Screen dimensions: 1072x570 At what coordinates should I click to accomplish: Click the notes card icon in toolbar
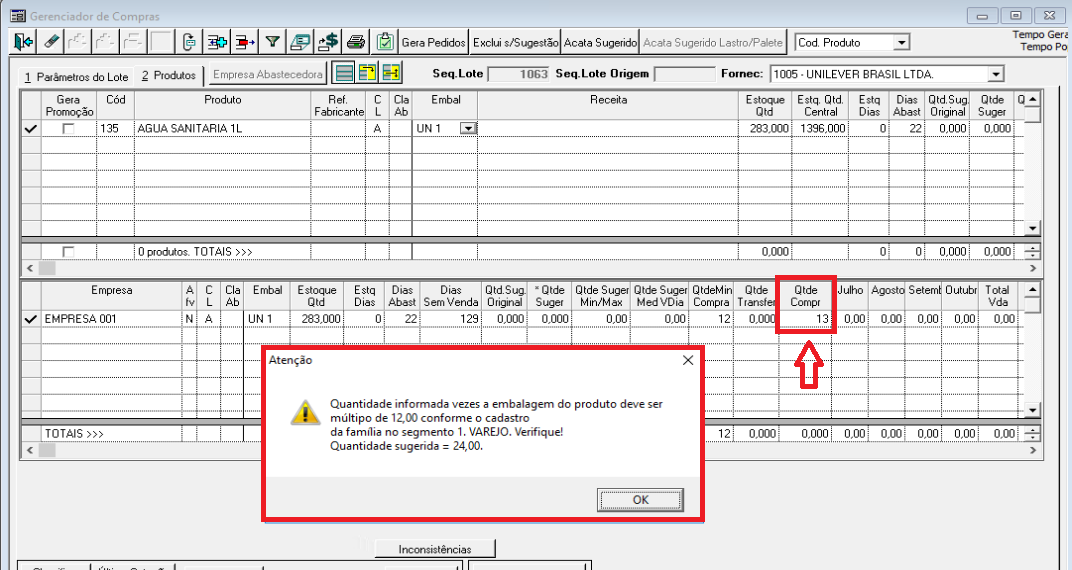300,42
